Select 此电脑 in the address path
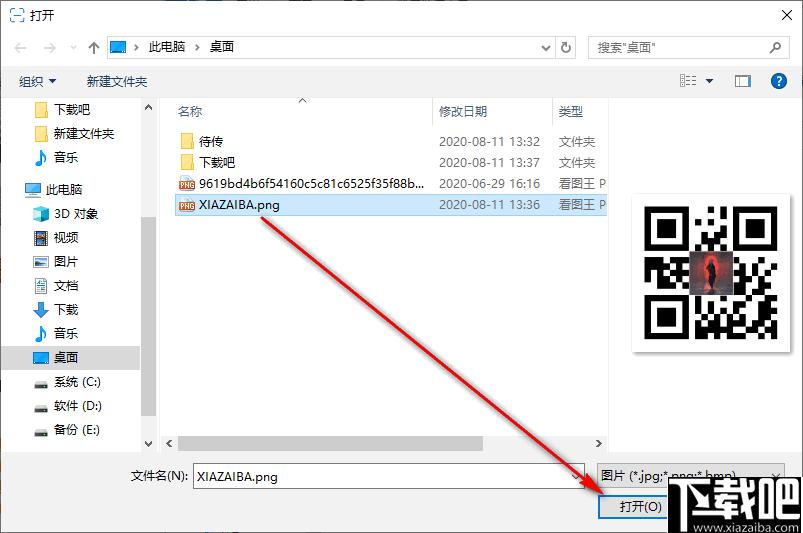Viewport: 803px width, 533px height. click(166, 47)
